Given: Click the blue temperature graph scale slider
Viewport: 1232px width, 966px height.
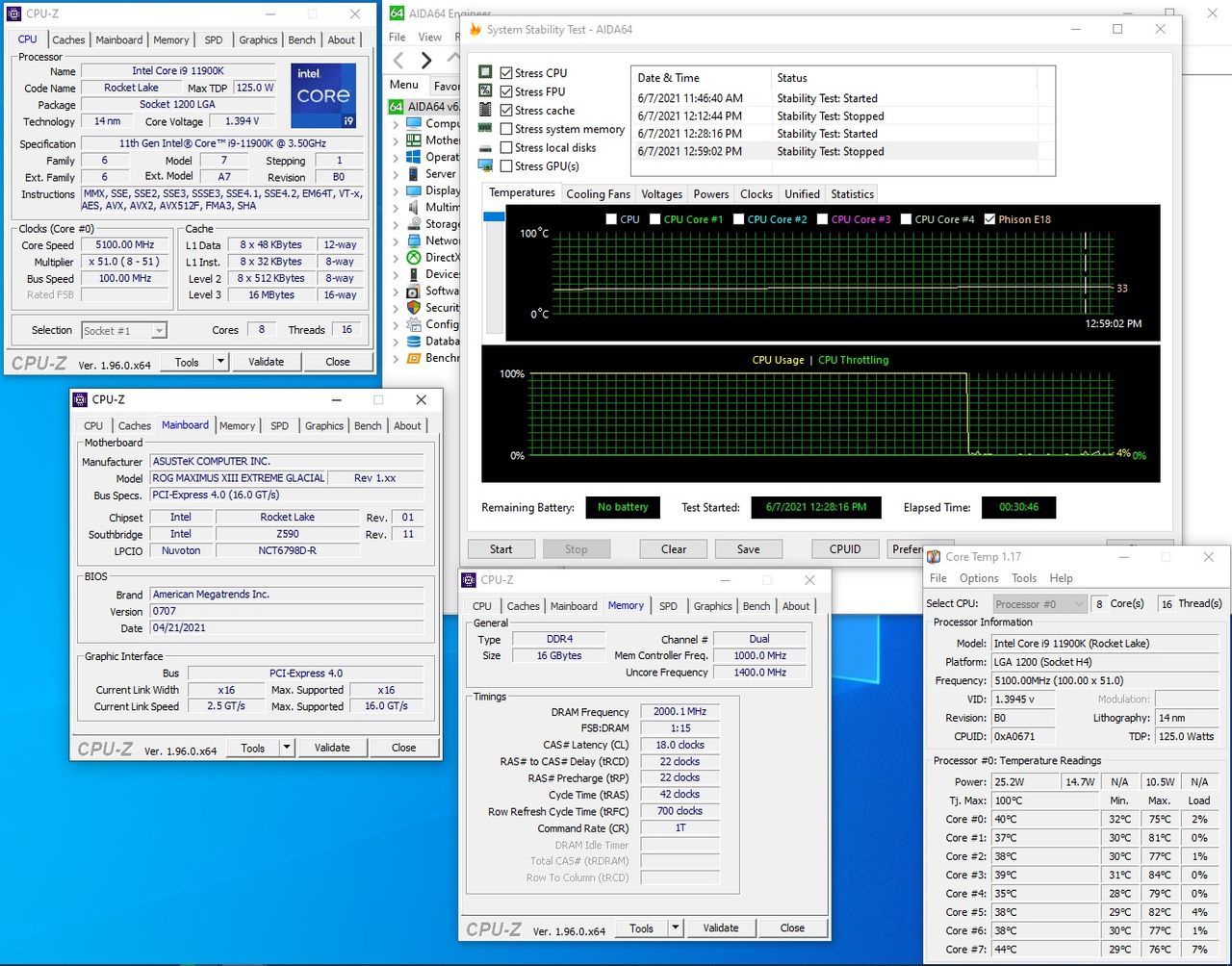Looking at the screenshot, I should (494, 217).
